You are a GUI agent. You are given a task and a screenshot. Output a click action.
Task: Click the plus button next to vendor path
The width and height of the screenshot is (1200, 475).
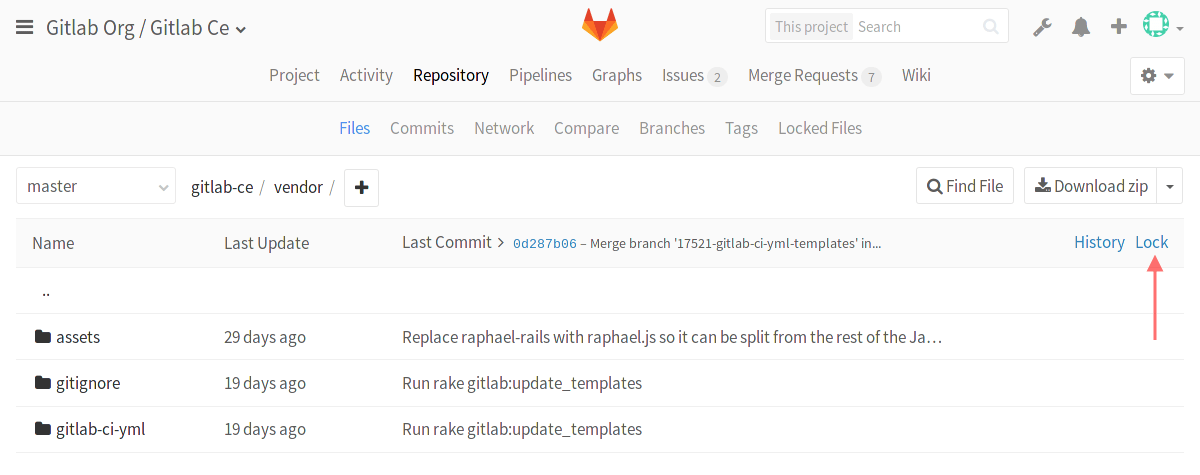coord(361,187)
